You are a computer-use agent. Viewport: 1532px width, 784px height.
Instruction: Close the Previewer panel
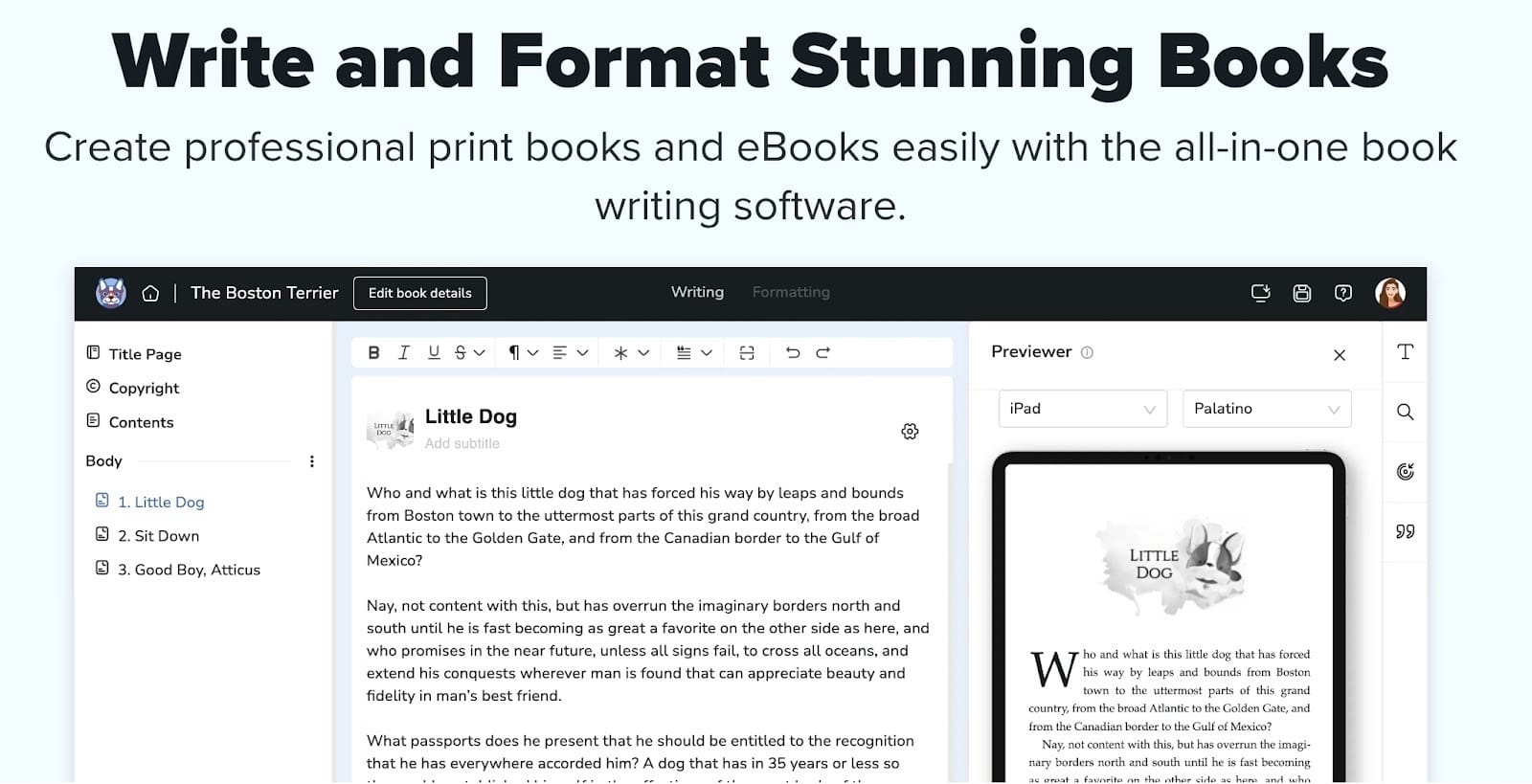click(x=1340, y=355)
